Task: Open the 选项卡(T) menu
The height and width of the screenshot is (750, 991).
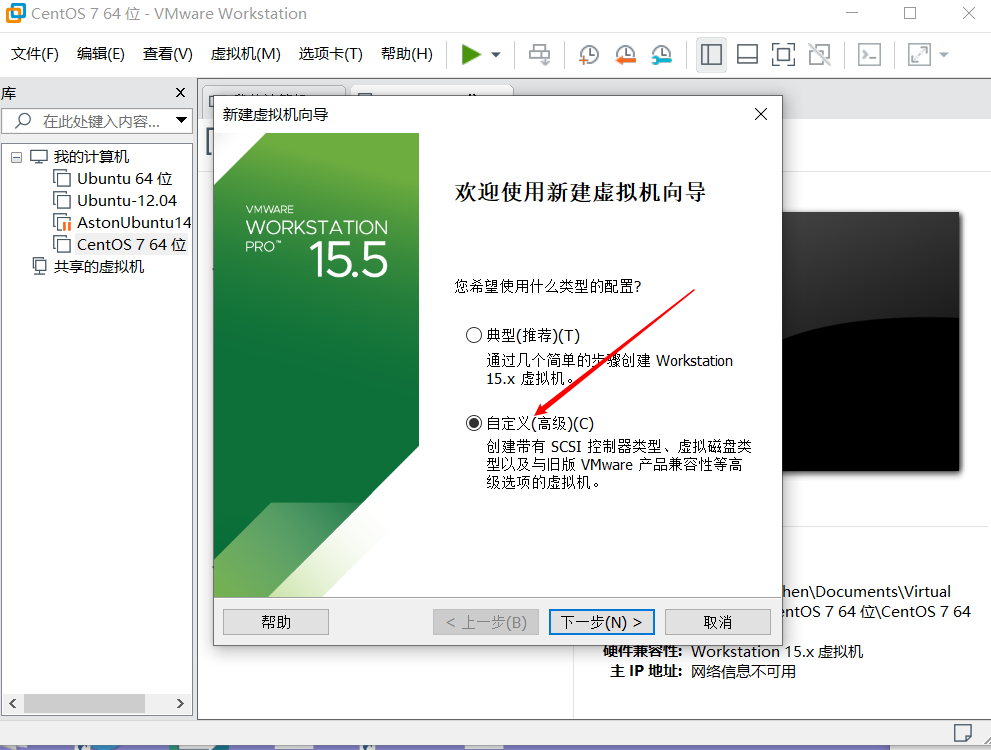Action: (331, 54)
